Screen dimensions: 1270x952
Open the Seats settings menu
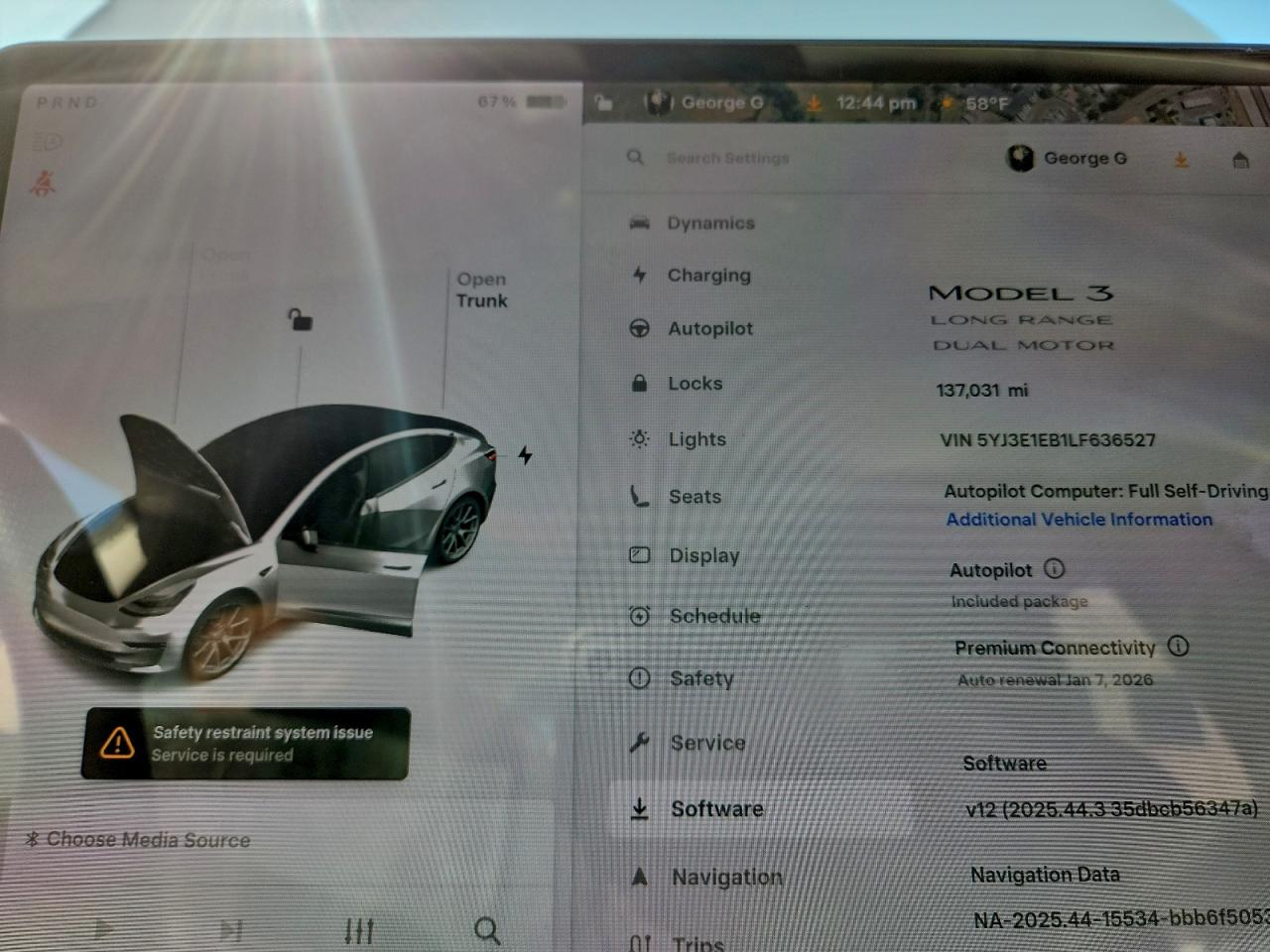(x=676, y=497)
